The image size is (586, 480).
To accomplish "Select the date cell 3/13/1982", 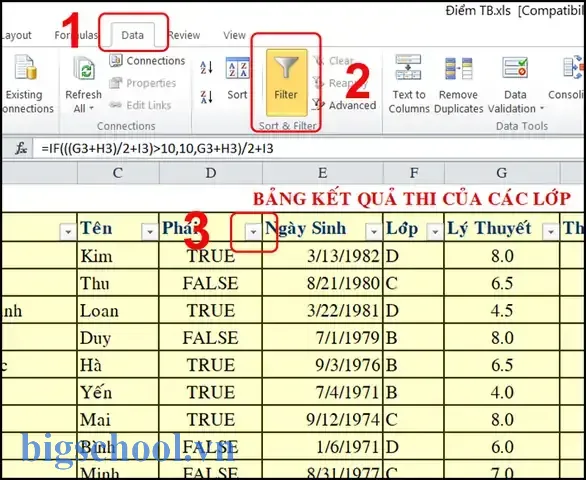I will 323,256.
